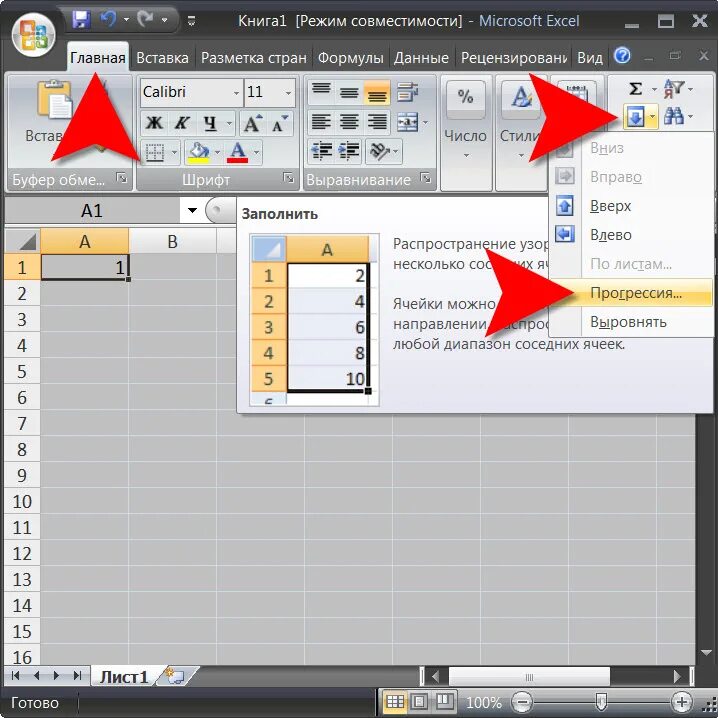Viewport: 718px width, 718px height.
Task: Expand the fill color dropdown arrow
Action: click(218, 153)
